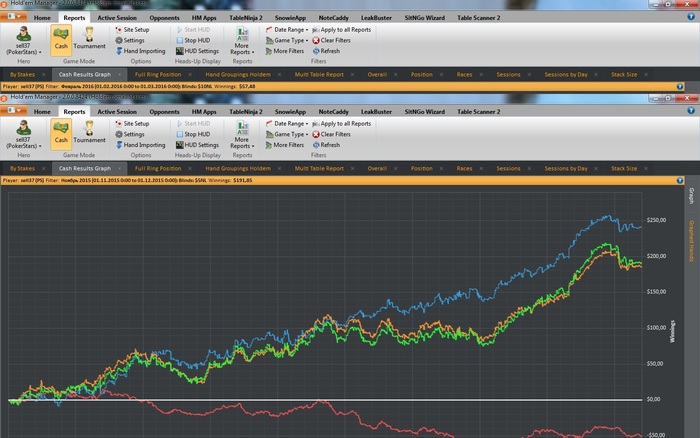The image size is (700, 438).
Task: Switch to Overall report in top window
Action: (x=377, y=75)
